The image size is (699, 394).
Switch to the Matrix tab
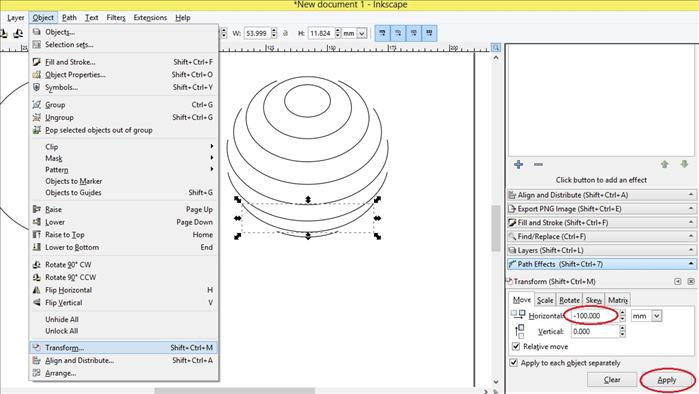pyautogui.click(x=618, y=300)
